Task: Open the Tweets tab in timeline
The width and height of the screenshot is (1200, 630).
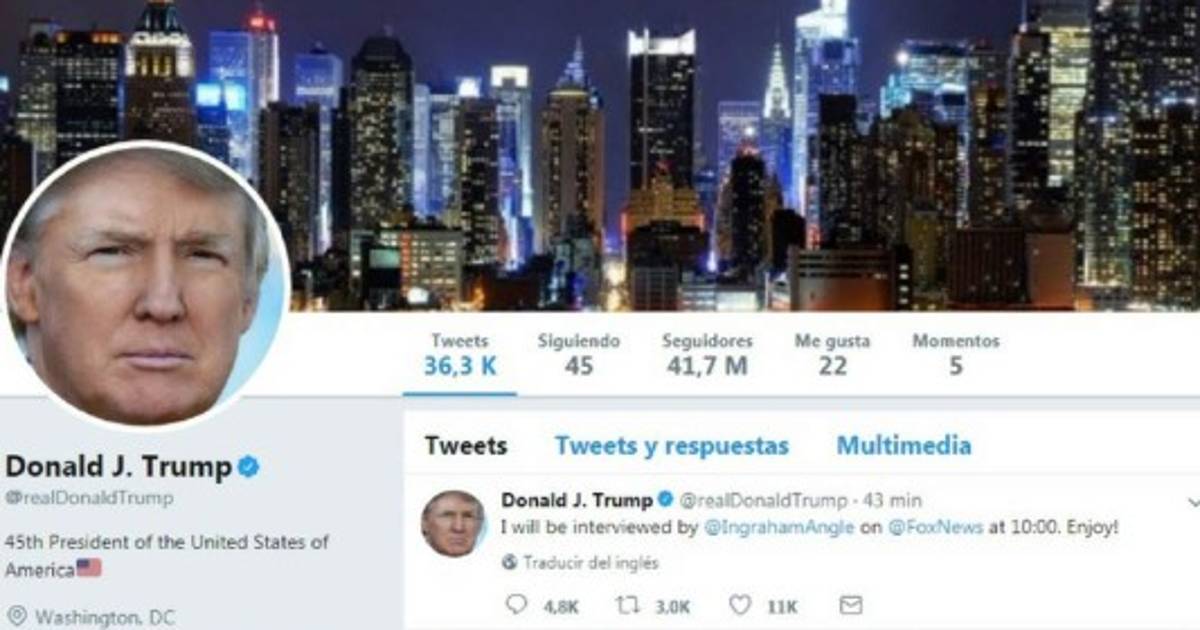Action: tap(465, 446)
